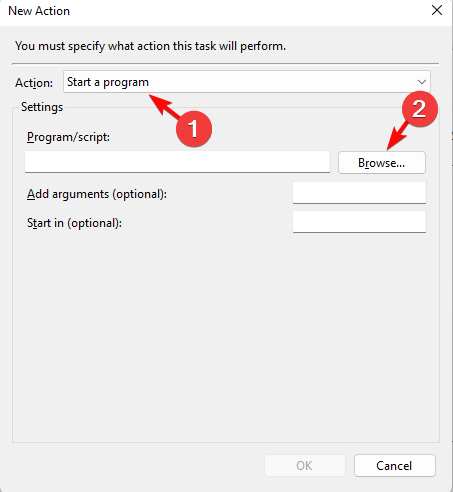Click the red circle numbered 1
This screenshot has height=492, width=453.
(194, 129)
